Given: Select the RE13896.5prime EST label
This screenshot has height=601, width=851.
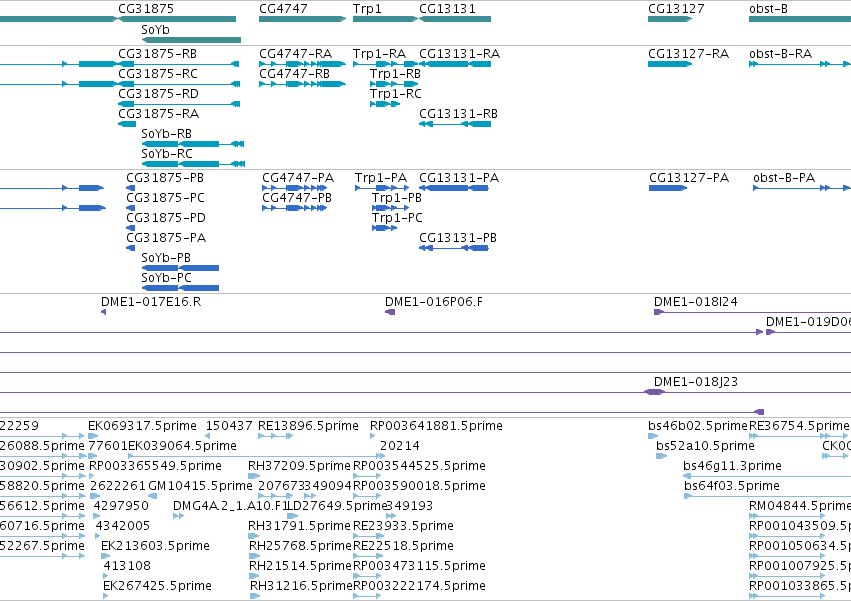Looking at the screenshot, I should 308,426.
